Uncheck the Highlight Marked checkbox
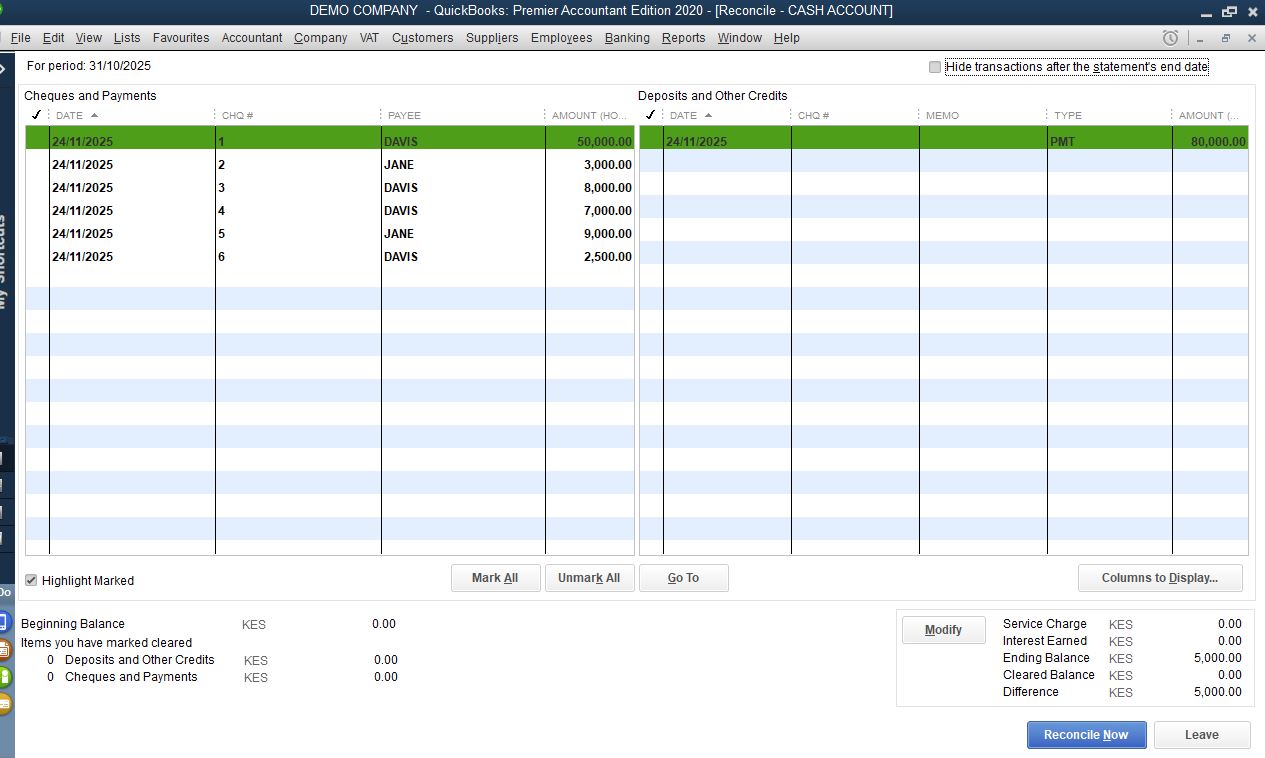Image resolution: width=1265 pixels, height=758 pixels. [x=31, y=580]
